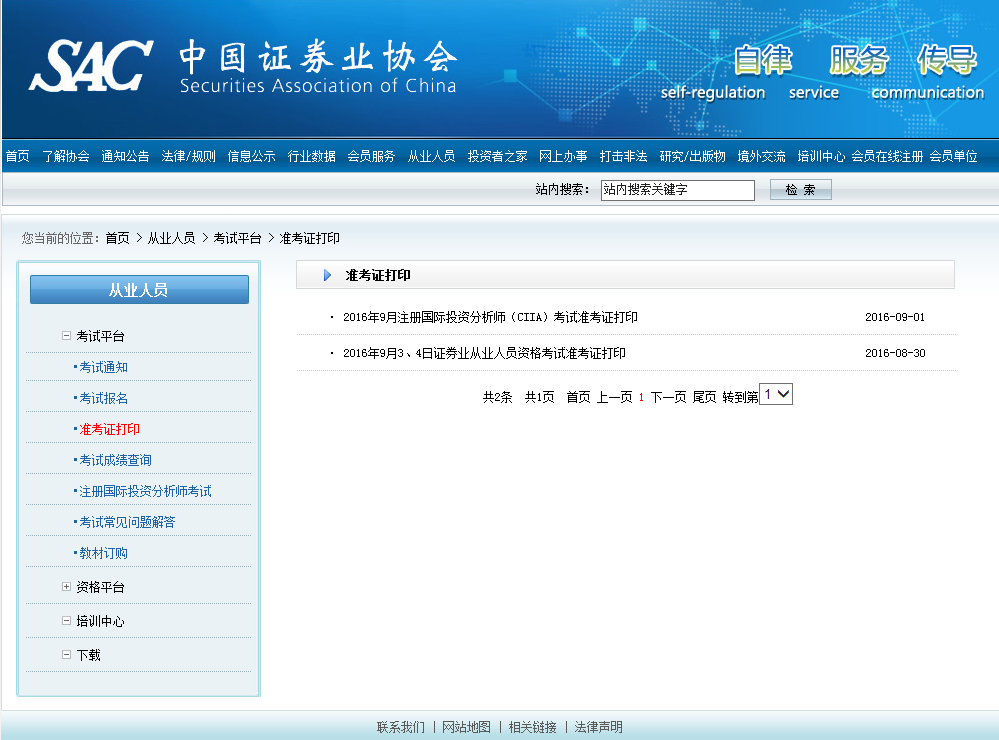
Task: Click 网站地图 in the footer
Action: pos(466,727)
